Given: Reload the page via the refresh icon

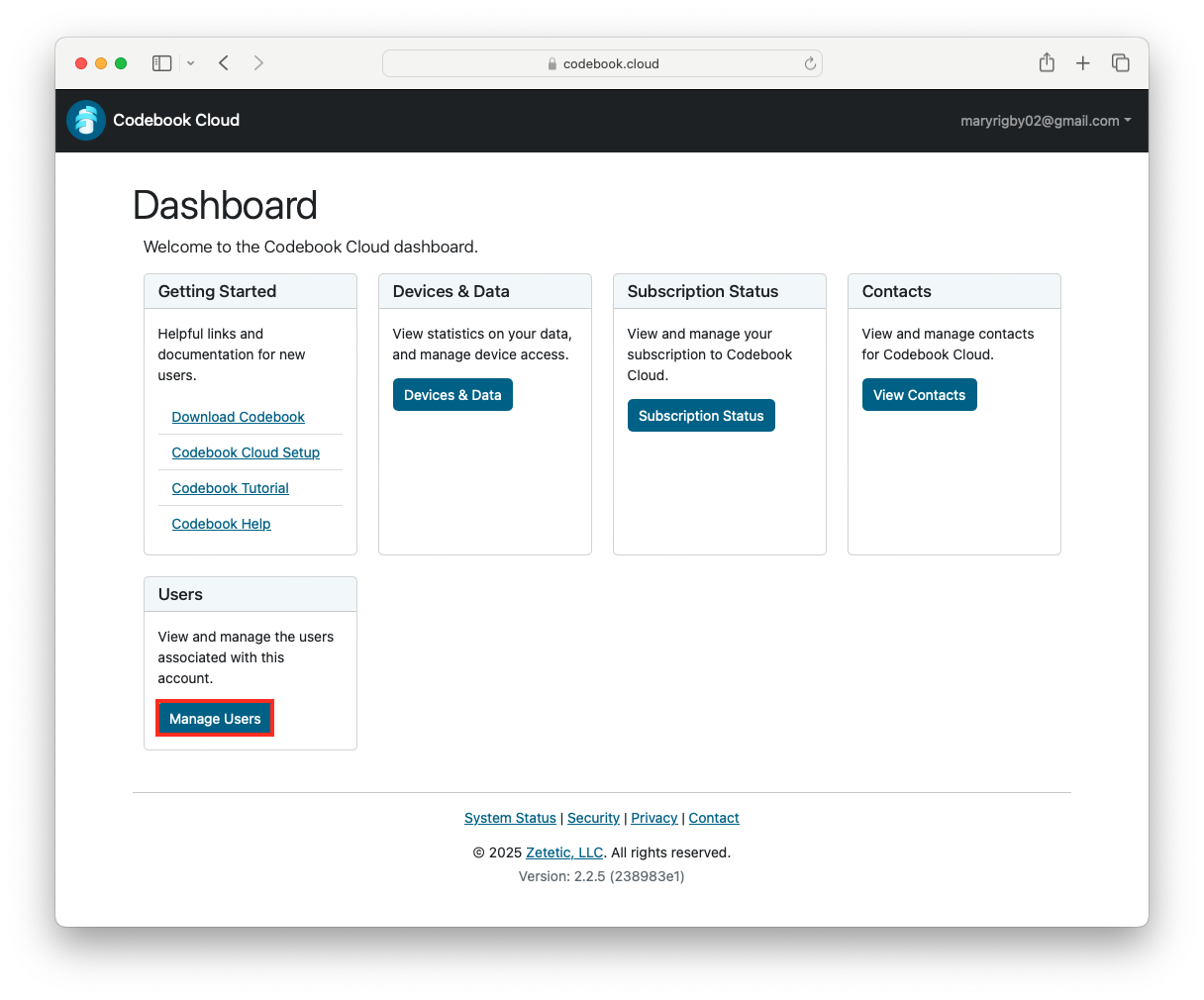Looking at the screenshot, I should coord(810,62).
